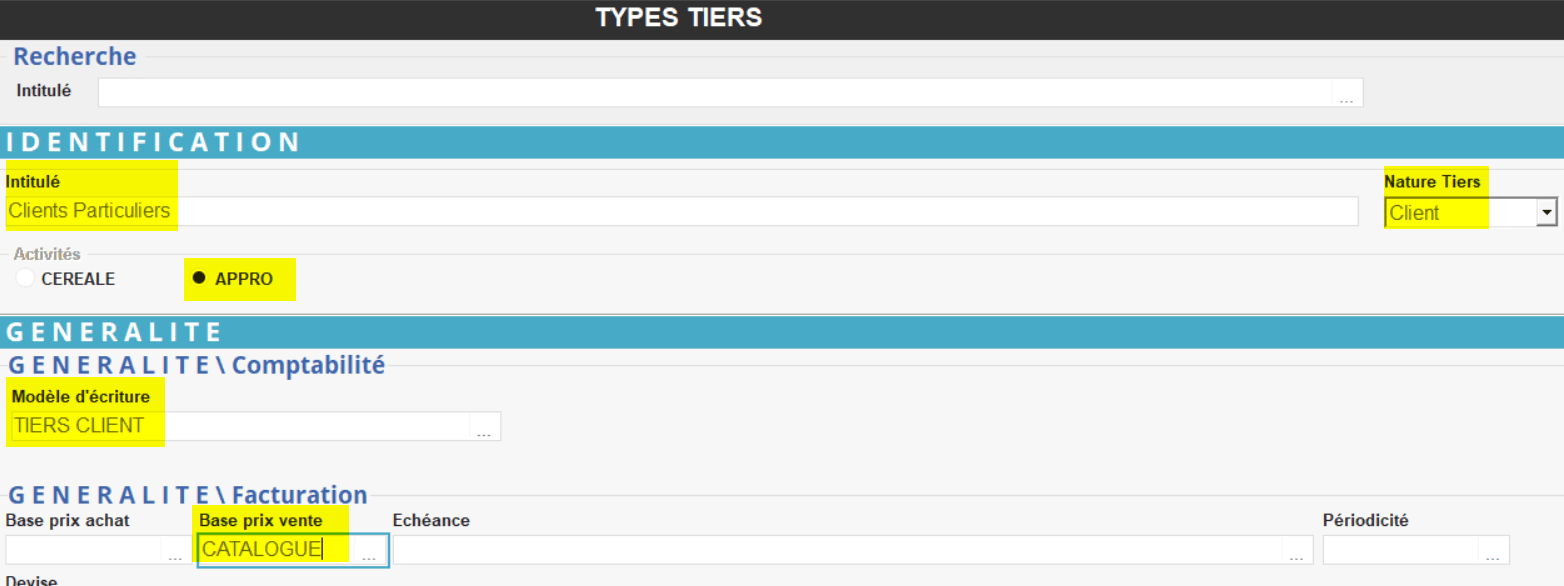This screenshot has height=586, width=1564.
Task: Click the Echéance input field
Action: click(x=838, y=550)
